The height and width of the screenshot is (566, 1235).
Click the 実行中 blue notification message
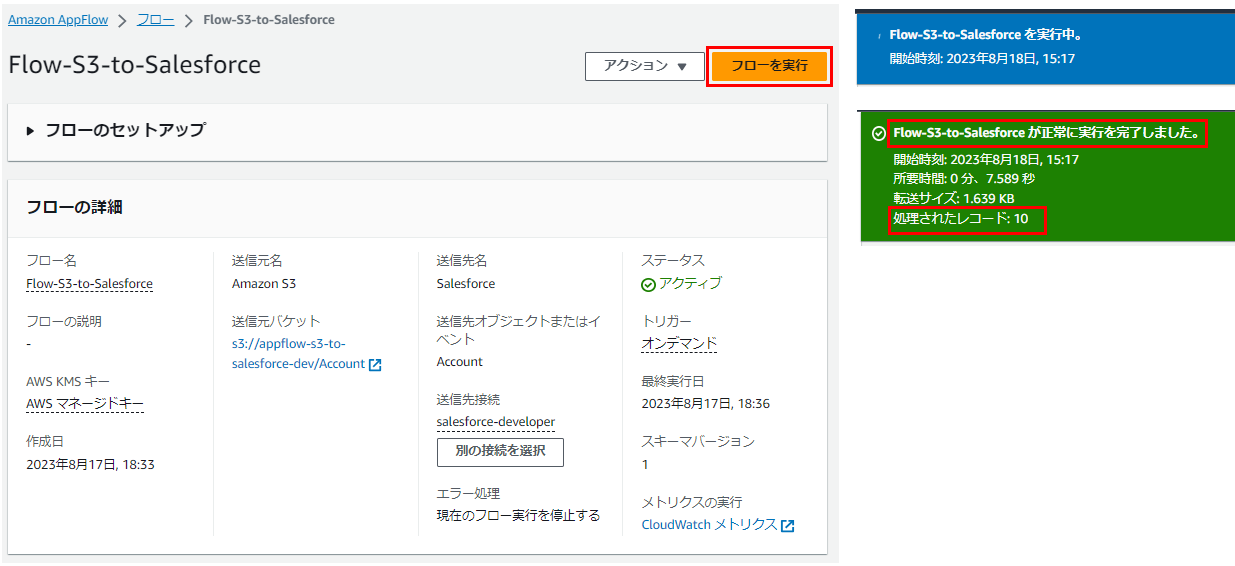986,34
